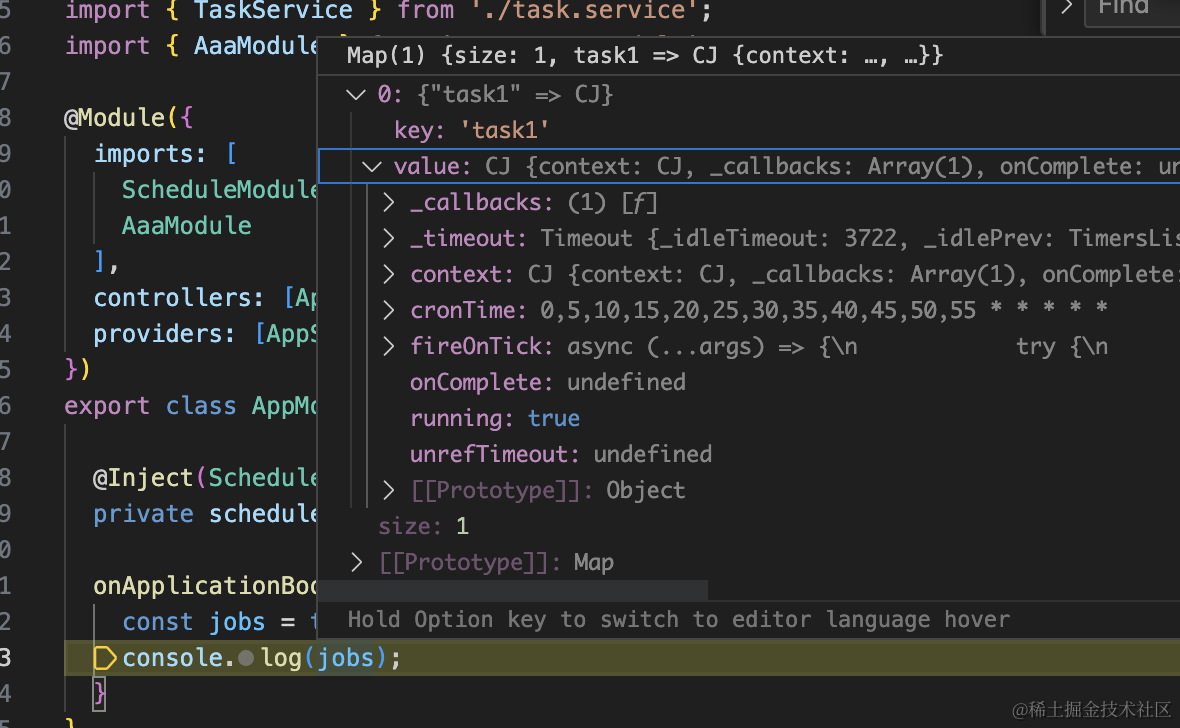
Task: Collapse the value: CJ node
Action: [x=371, y=167]
